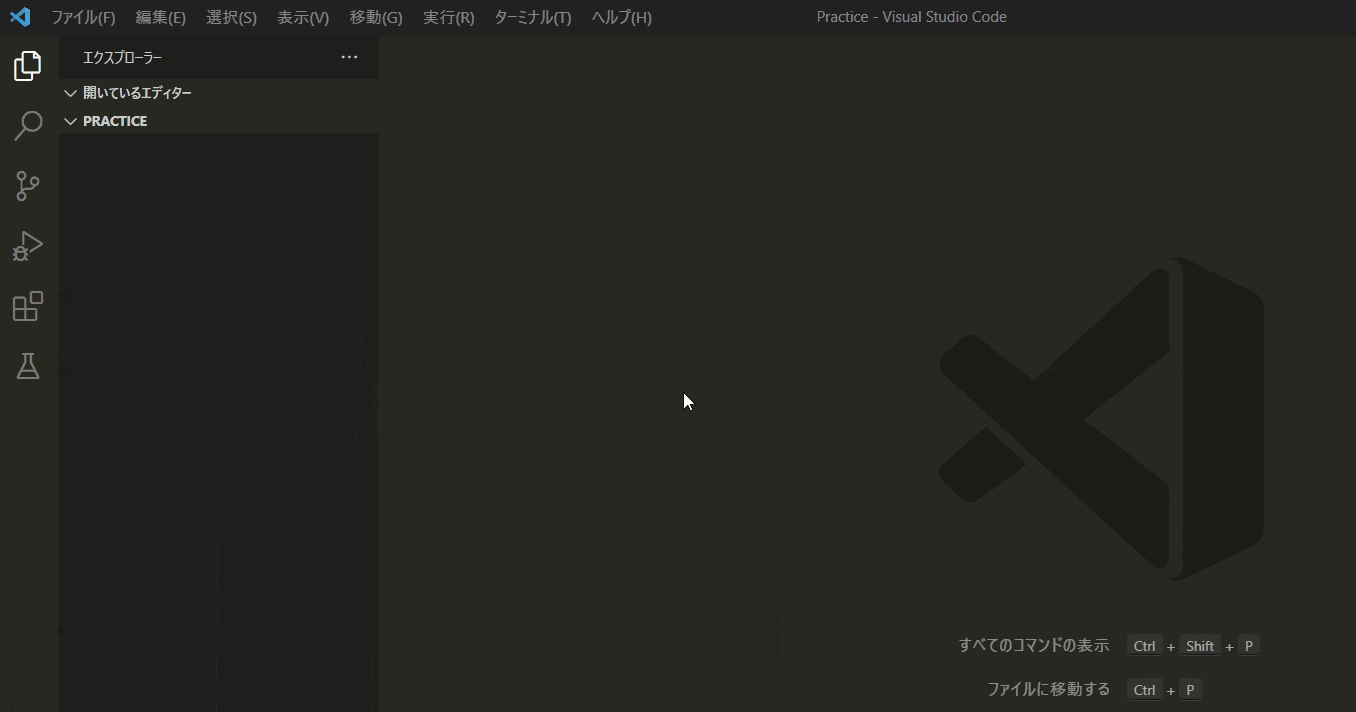Open the 編集(E) menu

160,17
